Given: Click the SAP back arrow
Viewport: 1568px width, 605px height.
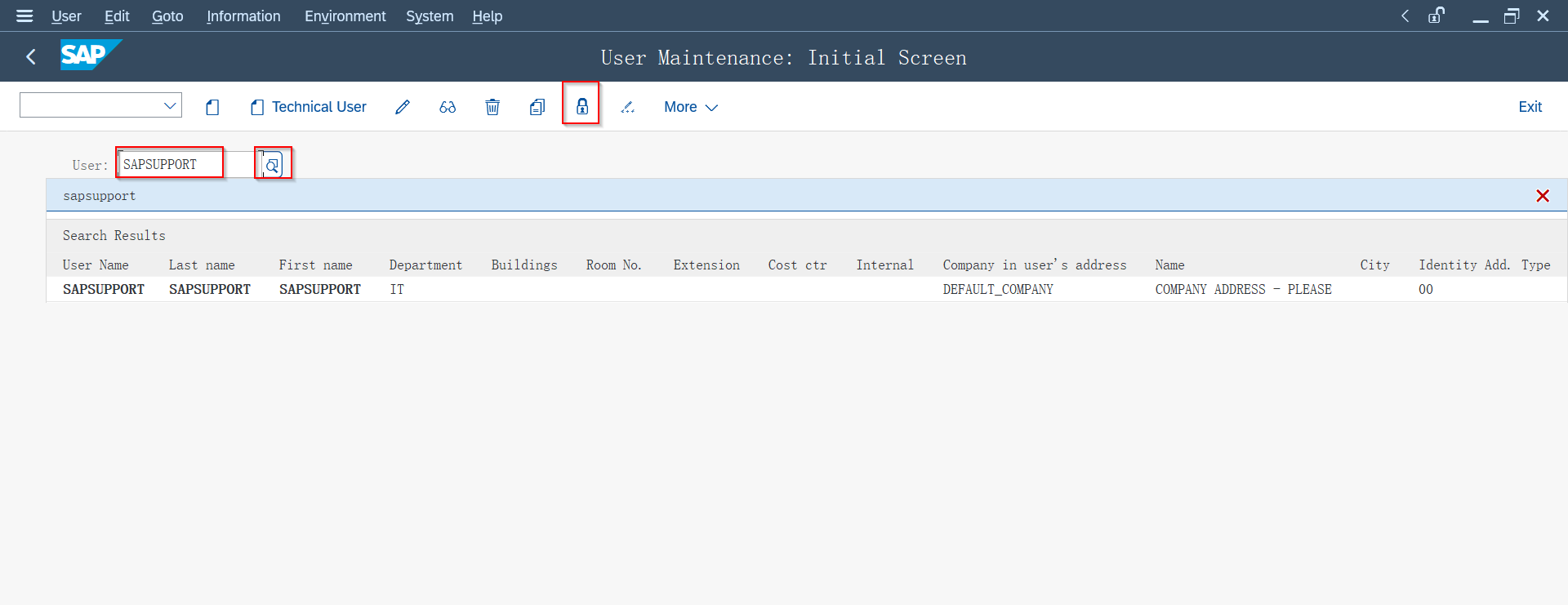Looking at the screenshot, I should tap(31, 56).
